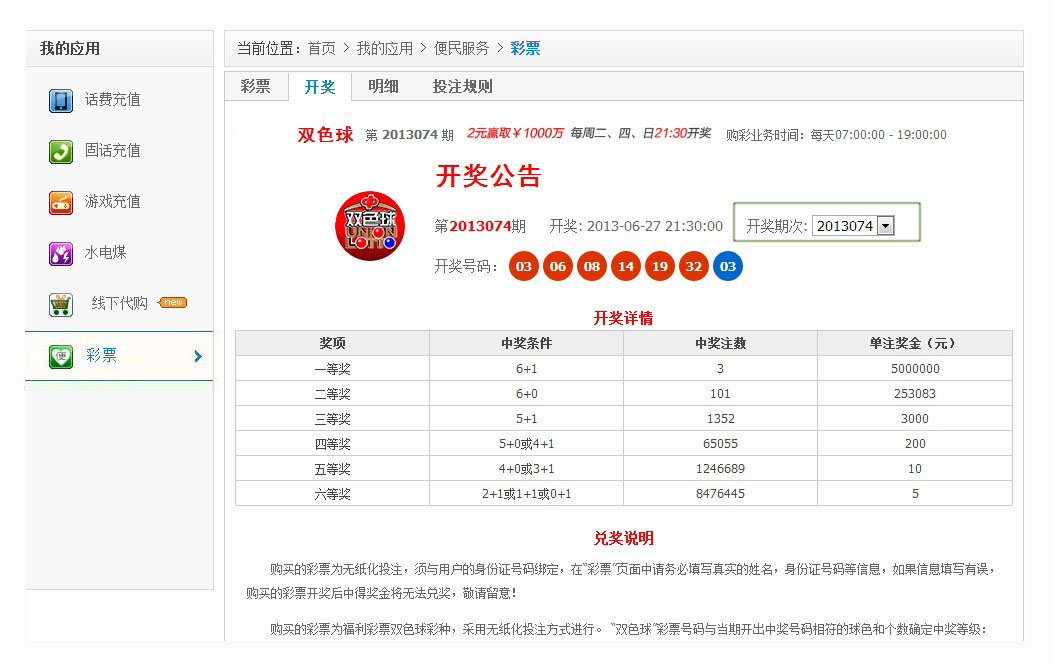This screenshot has height=667, width=1056.
Task: Click the blue 彩票 breadcrumb link
Action: [x=525, y=49]
